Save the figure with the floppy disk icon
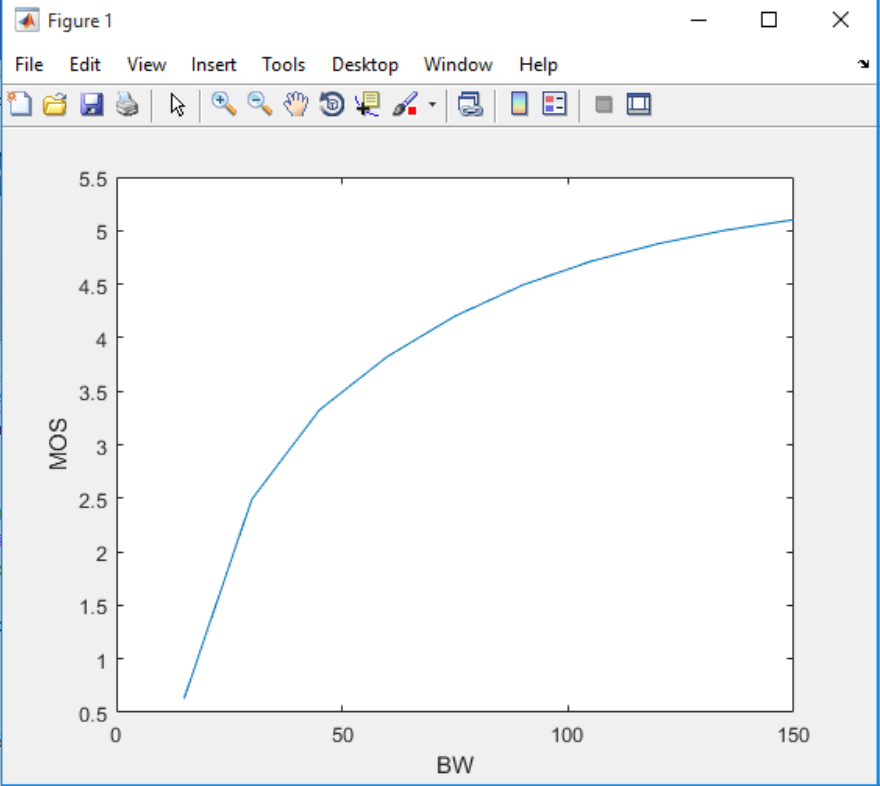This screenshot has height=786, width=880. [91, 104]
